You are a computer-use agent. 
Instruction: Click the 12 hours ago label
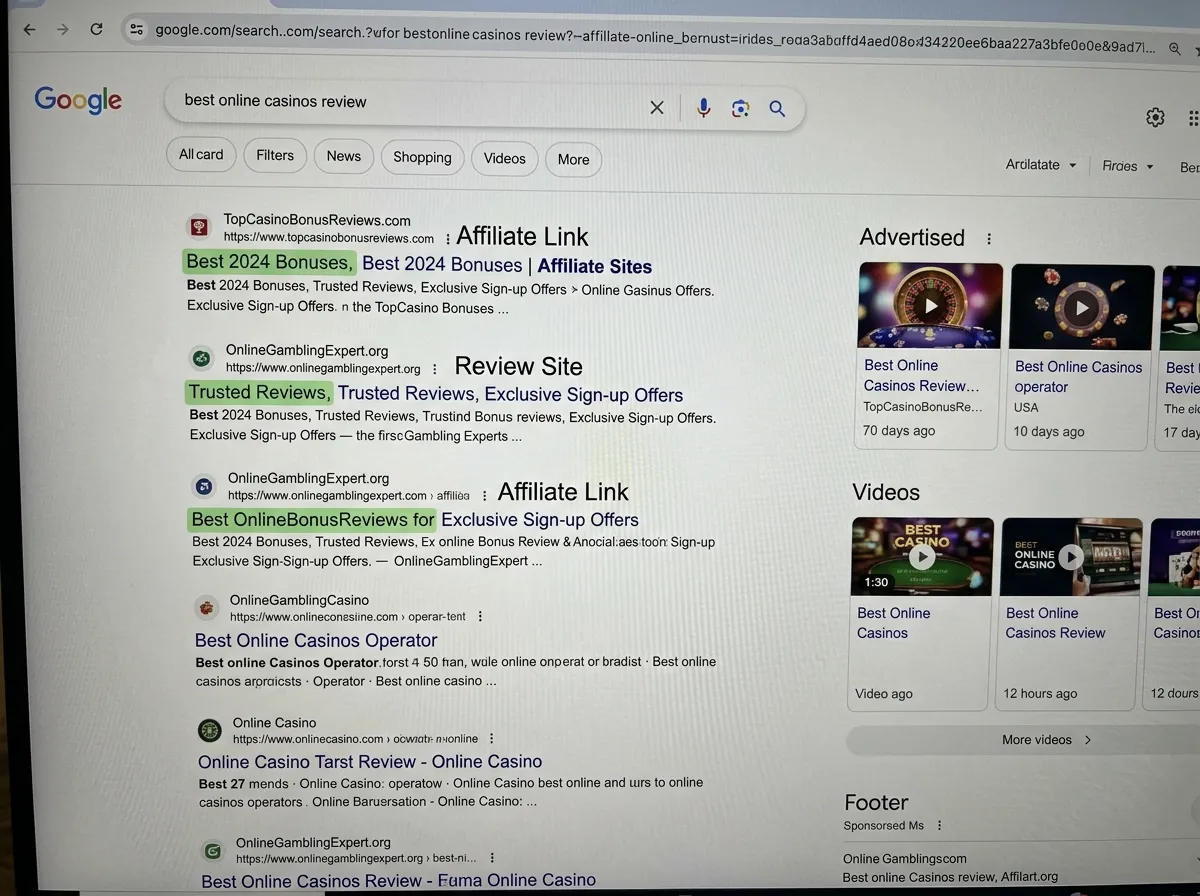pos(1040,693)
